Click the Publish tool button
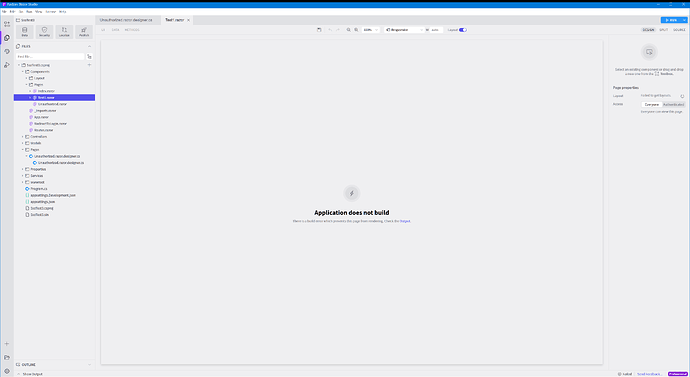 pyautogui.click(x=84, y=32)
